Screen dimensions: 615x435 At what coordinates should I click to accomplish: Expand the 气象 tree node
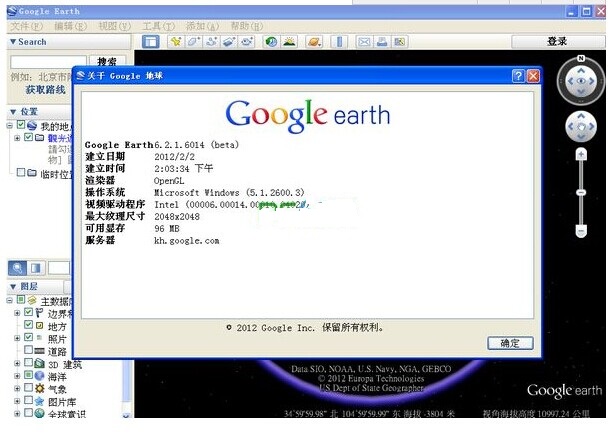point(17,389)
